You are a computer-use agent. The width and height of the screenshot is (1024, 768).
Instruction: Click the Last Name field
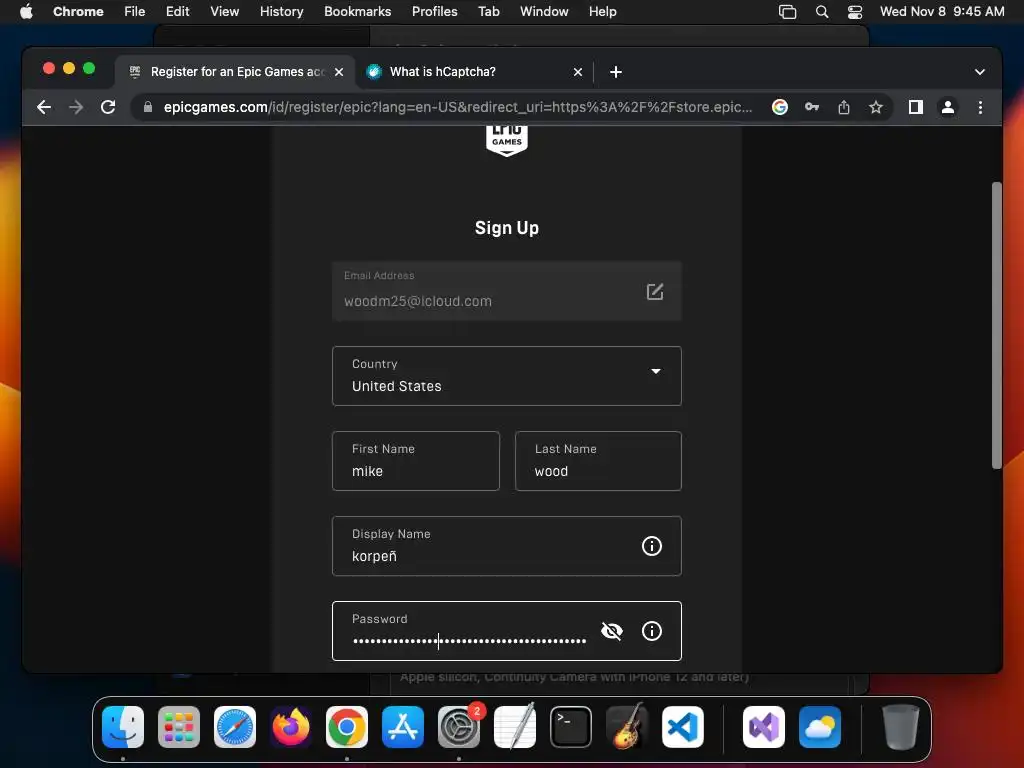tap(598, 461)
